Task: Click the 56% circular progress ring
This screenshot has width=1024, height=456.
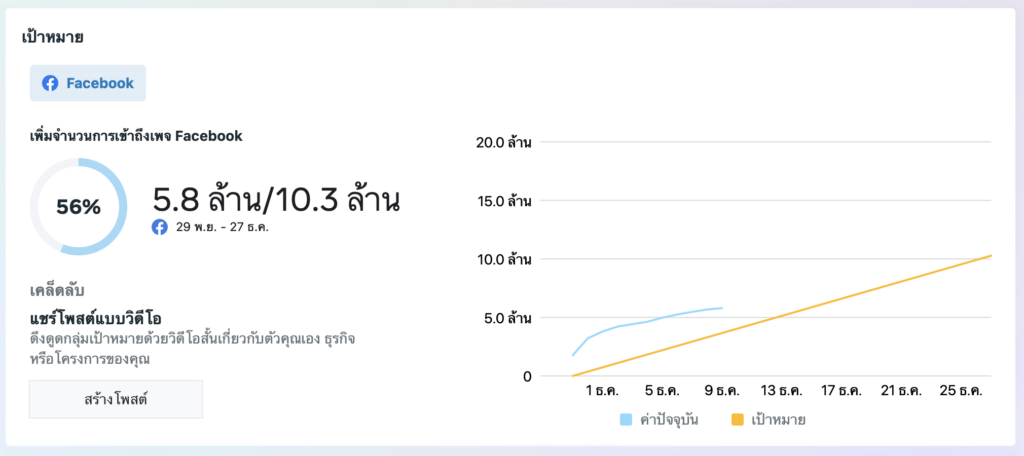Action: [x=78, y=206]
